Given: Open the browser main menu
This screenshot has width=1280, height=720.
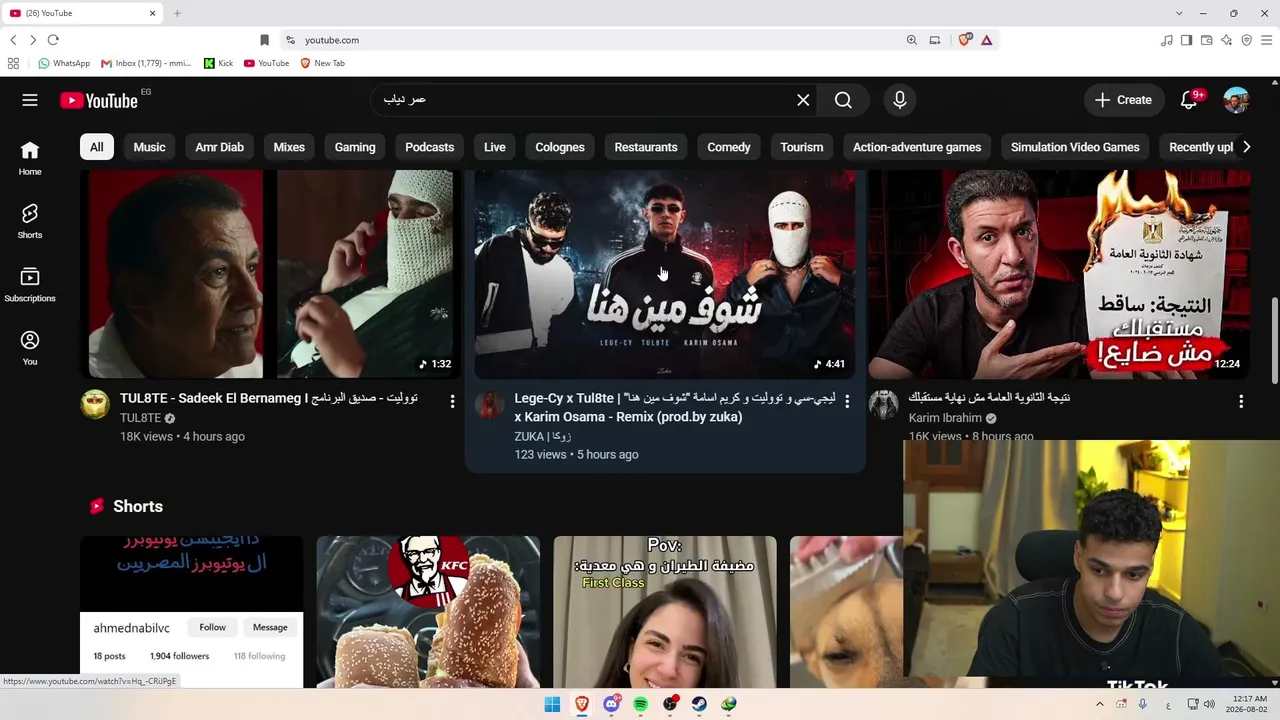Looking at the screenshot, I should (1266, 40).
